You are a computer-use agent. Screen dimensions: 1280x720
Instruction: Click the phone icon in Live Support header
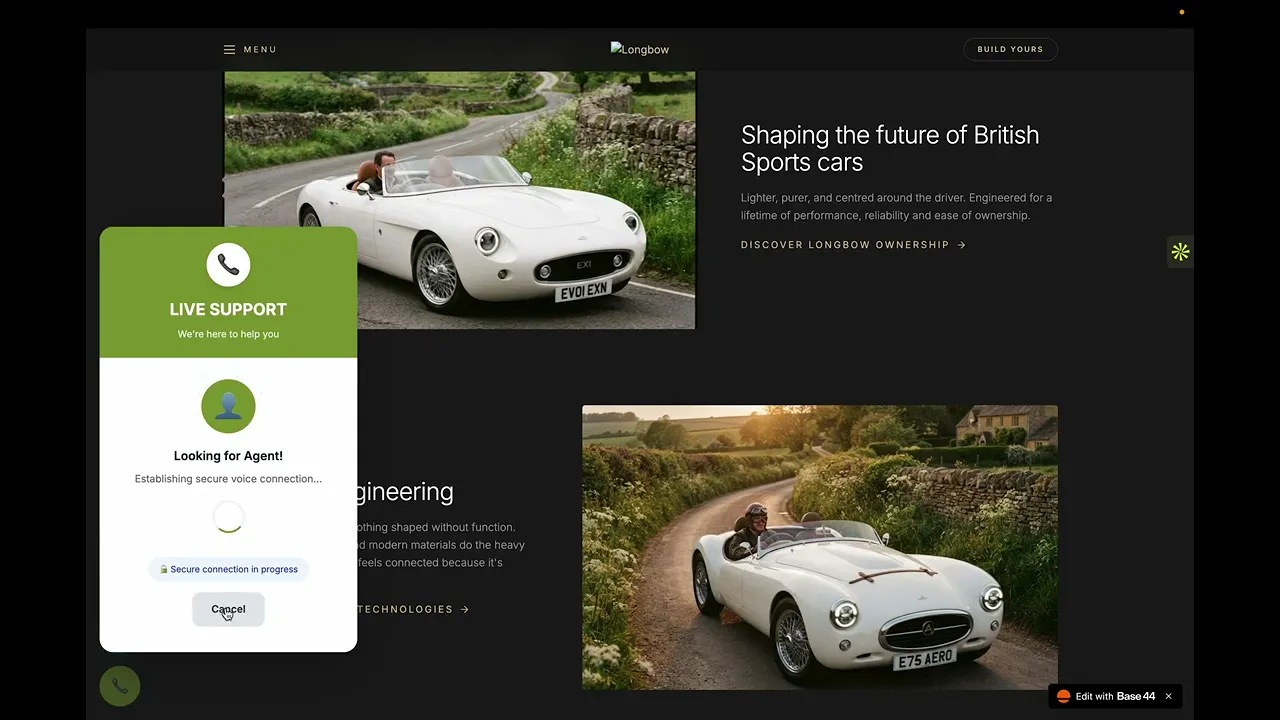click(x=228, y=265)
